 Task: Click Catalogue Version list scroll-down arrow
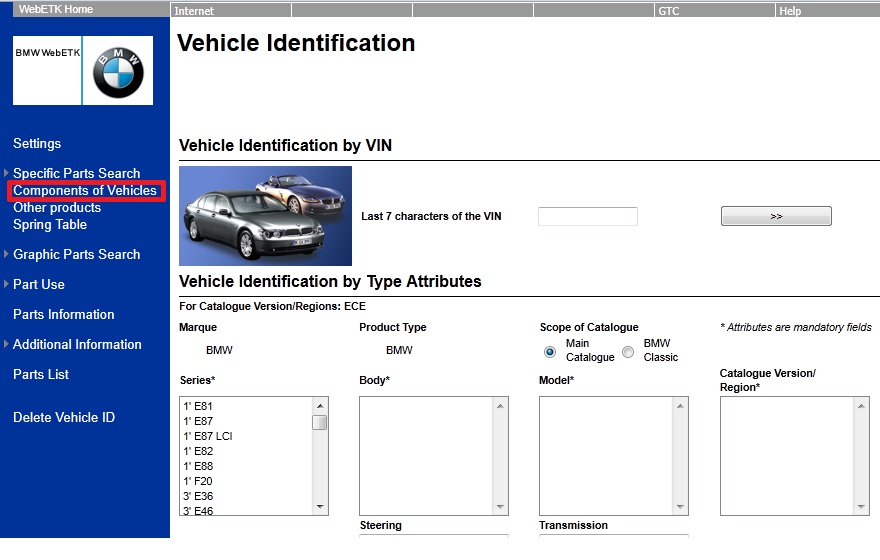(861, 507)
